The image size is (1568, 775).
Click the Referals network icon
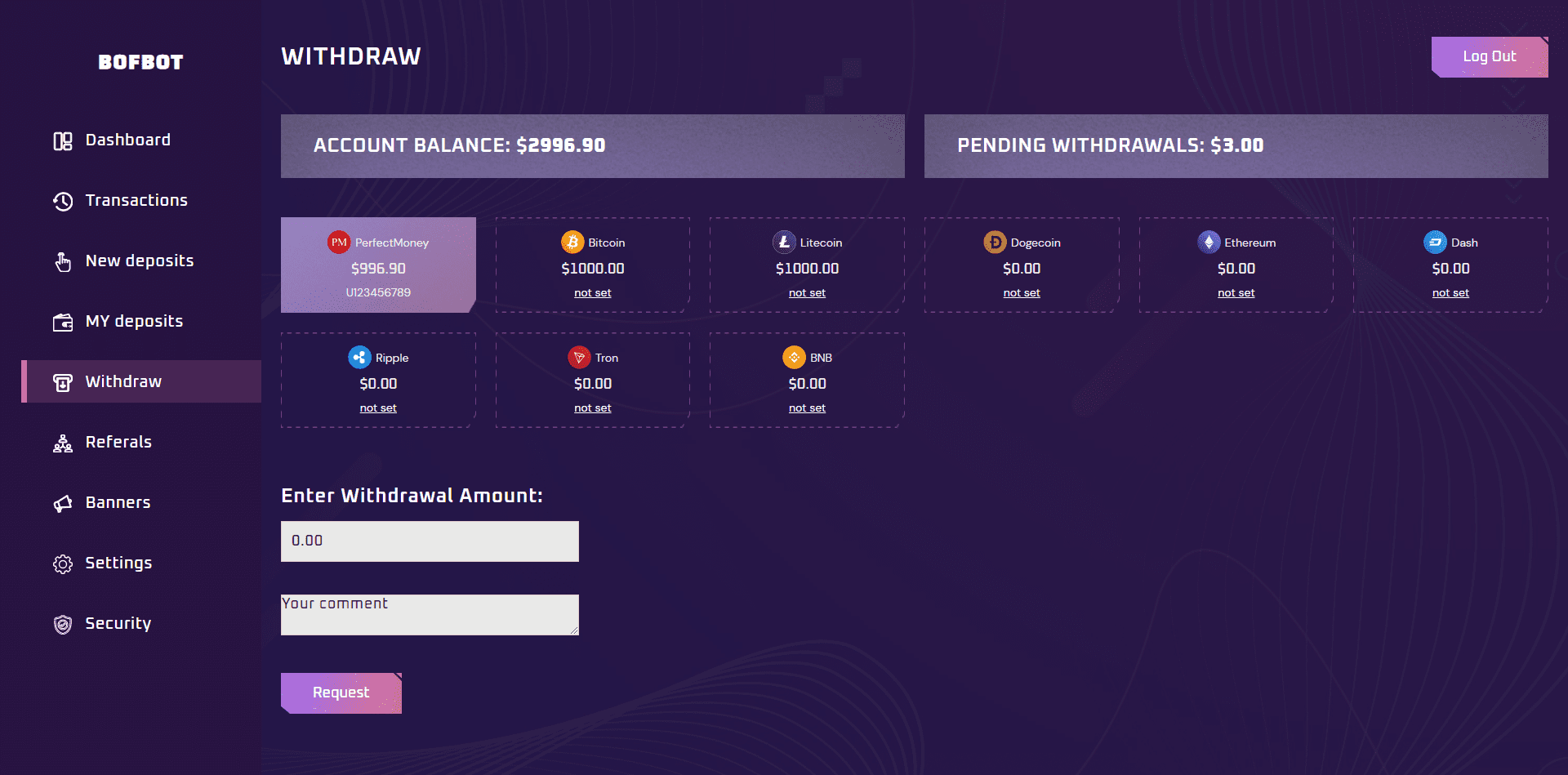63,443
